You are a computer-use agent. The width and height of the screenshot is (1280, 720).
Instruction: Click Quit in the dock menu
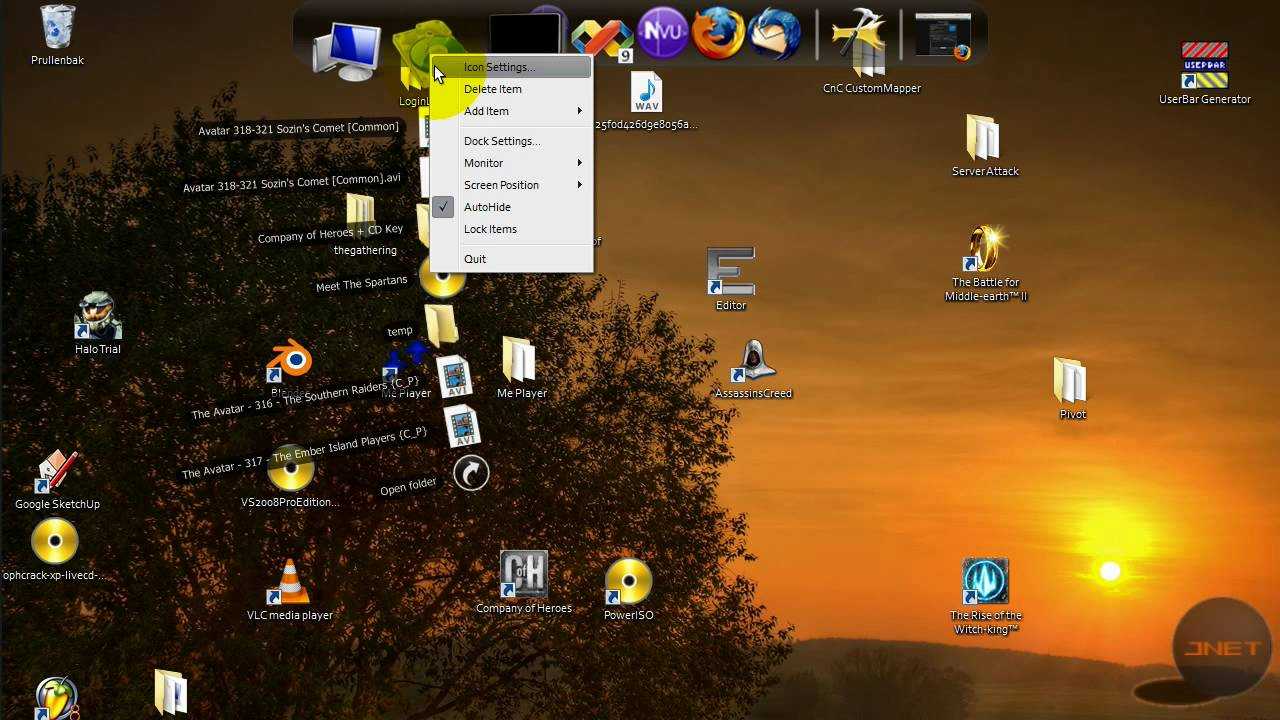[475, 259]
